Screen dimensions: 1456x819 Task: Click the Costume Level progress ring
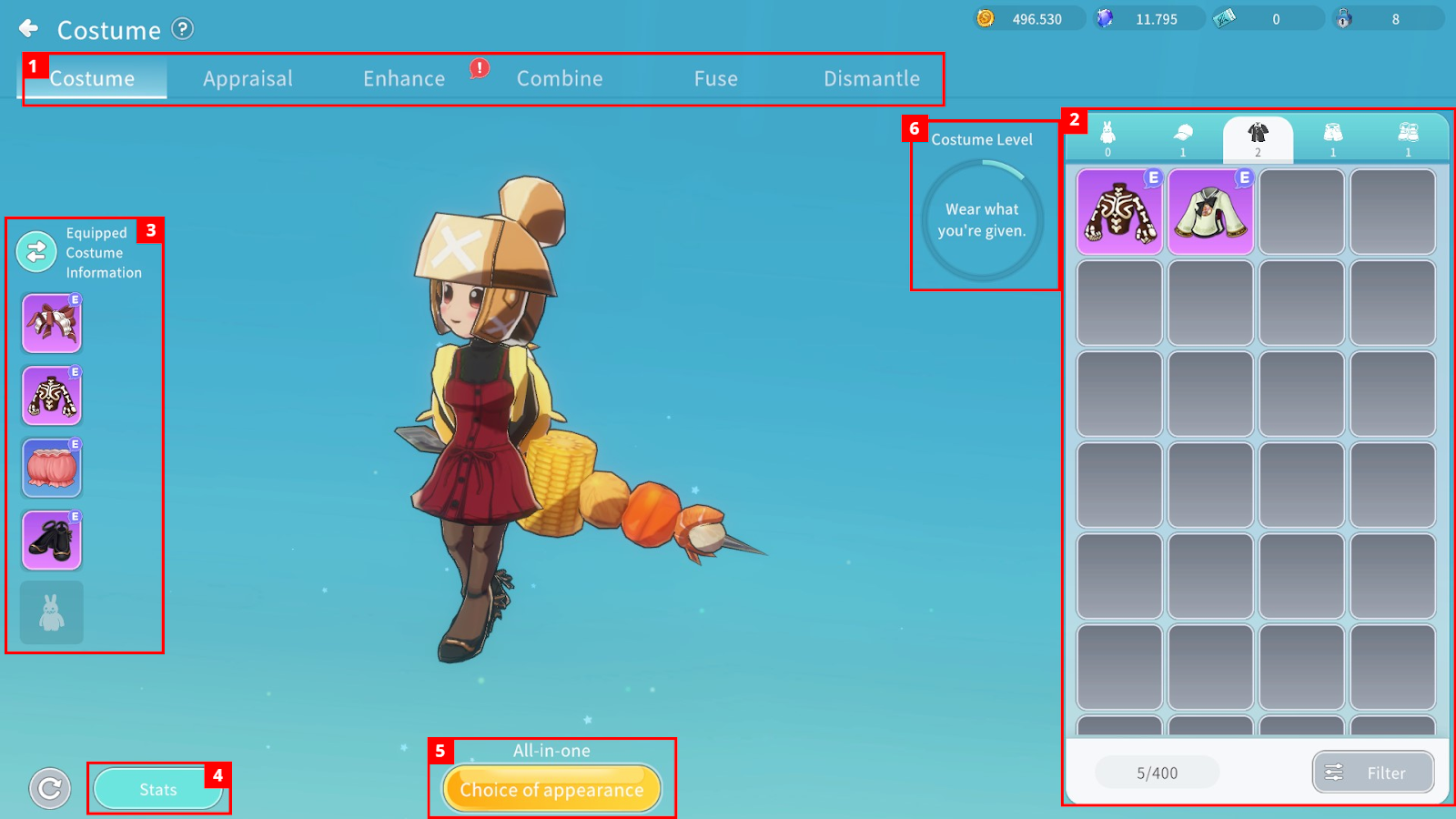[982, 220]
